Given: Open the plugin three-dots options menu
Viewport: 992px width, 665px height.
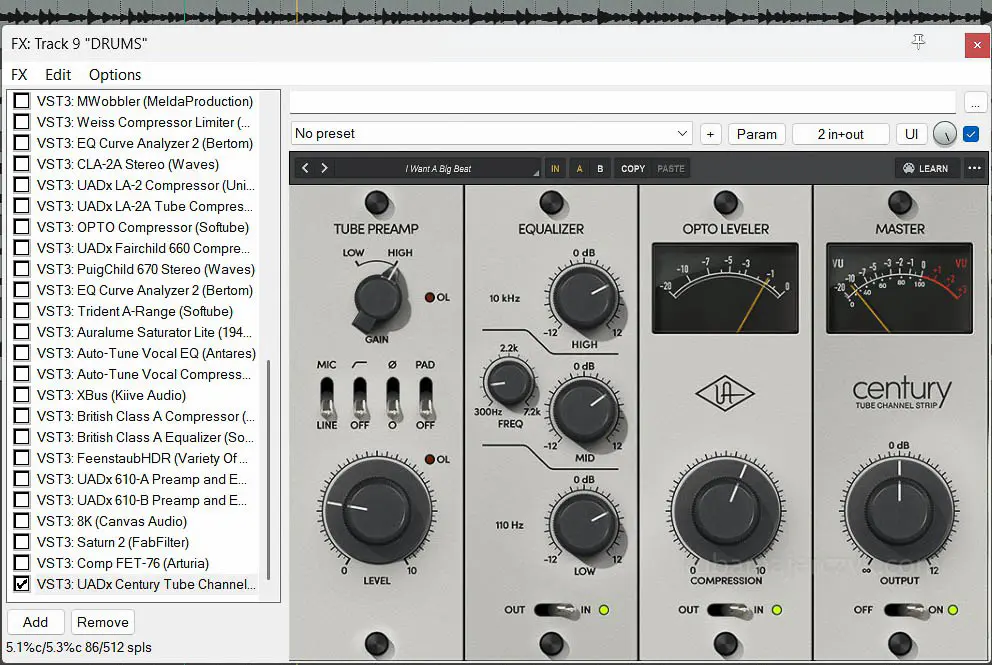Looking at the screenshot, I should (x=974, y=168).
